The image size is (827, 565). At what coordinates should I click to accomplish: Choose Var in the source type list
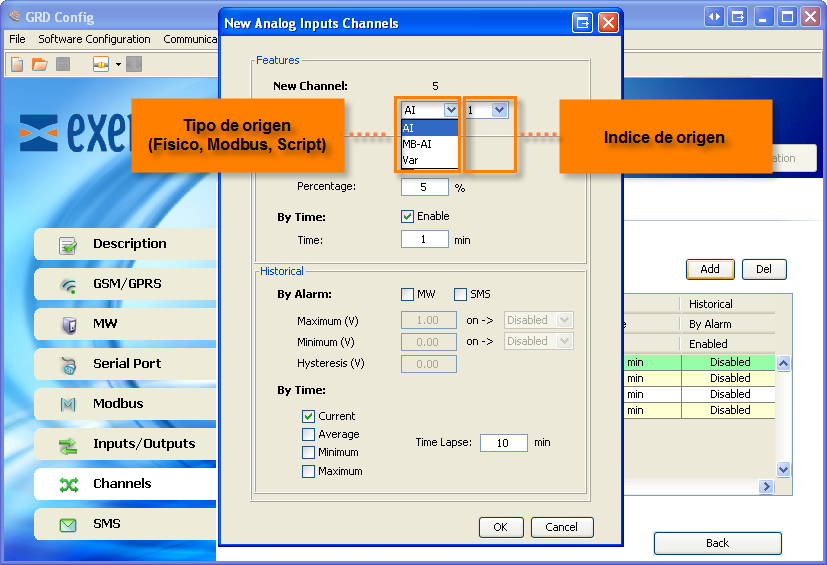tap(411, 160)
